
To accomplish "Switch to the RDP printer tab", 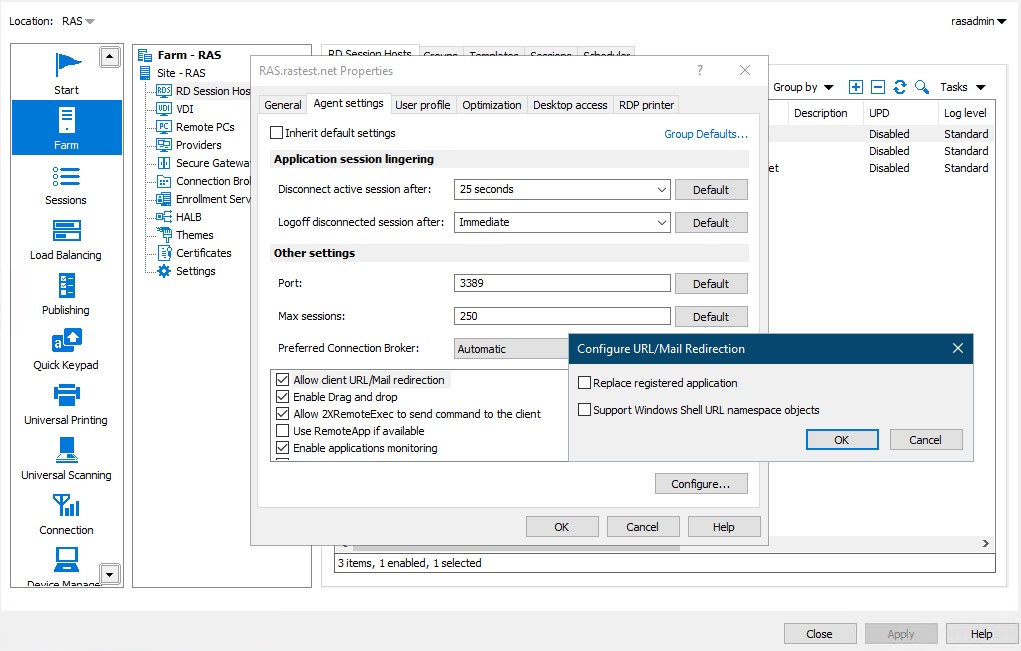I will 646,105.
